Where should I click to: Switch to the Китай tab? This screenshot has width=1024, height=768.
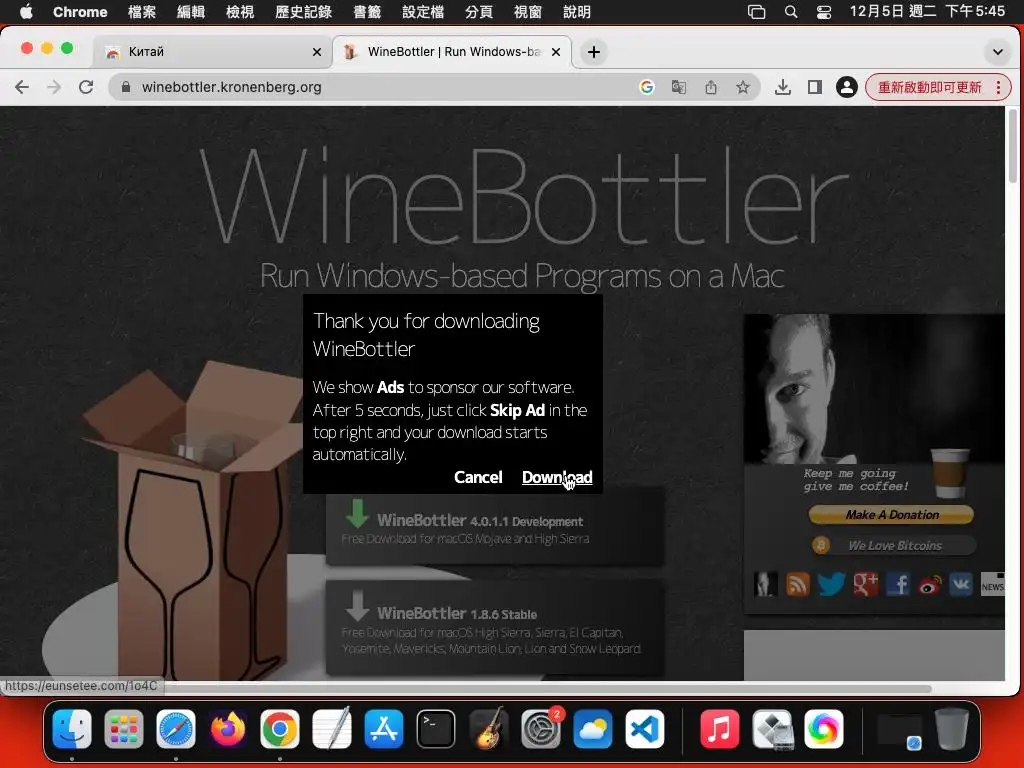(x=212, y=52)
